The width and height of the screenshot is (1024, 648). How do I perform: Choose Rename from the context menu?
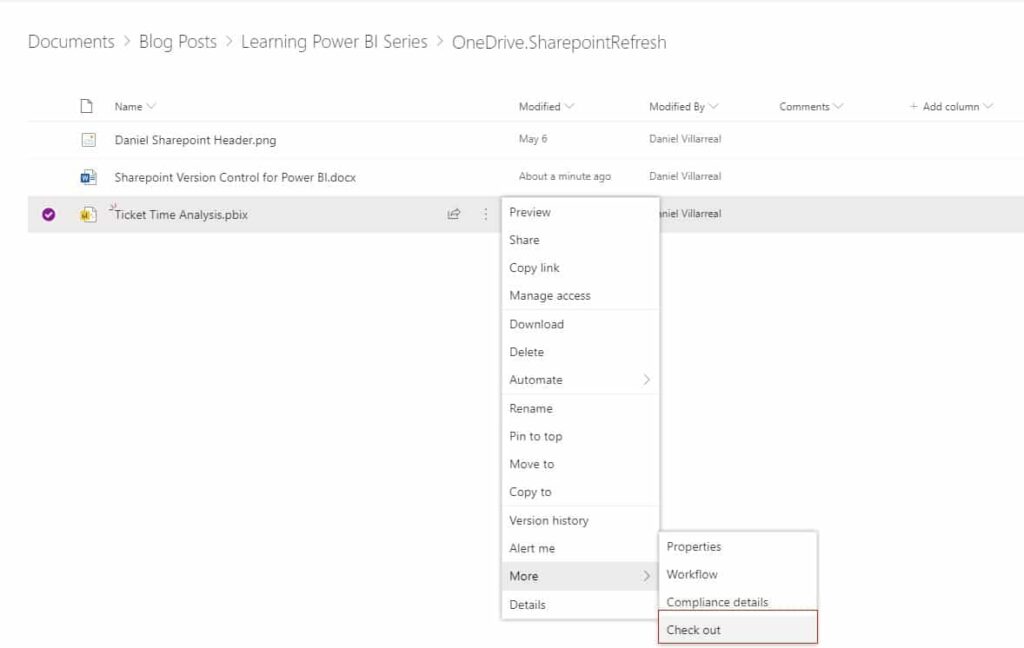(x=580, y=408)
